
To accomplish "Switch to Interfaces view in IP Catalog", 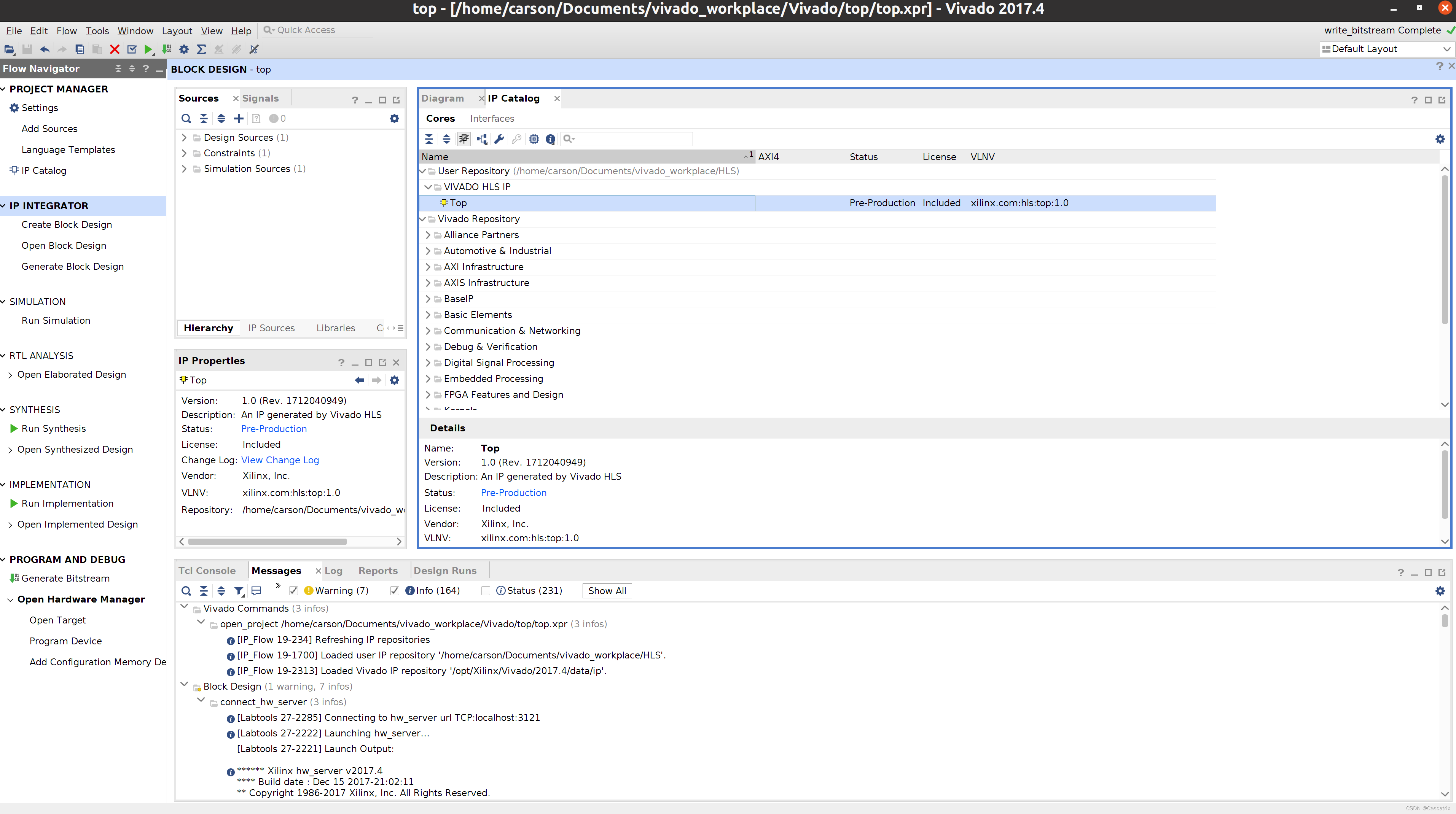I will [492, 119].
